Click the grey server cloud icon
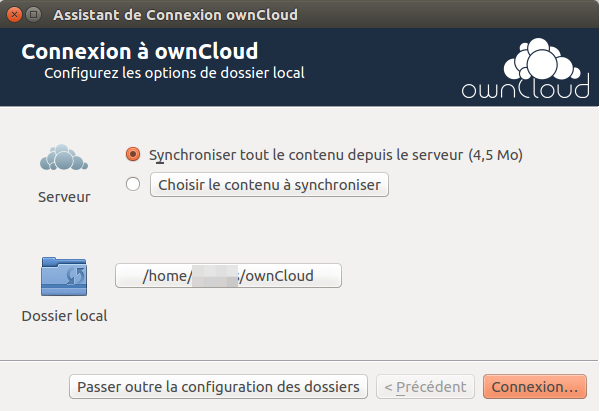Screen dimensions: 600x411 (64, 157)
